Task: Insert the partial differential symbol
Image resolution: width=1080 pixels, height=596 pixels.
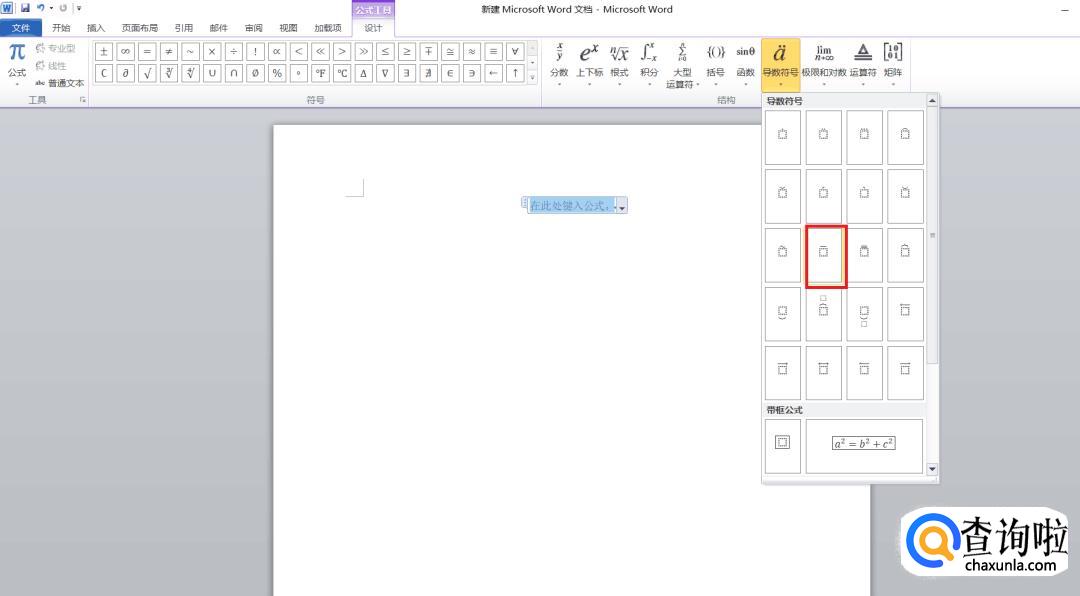Action: [125, 73]
